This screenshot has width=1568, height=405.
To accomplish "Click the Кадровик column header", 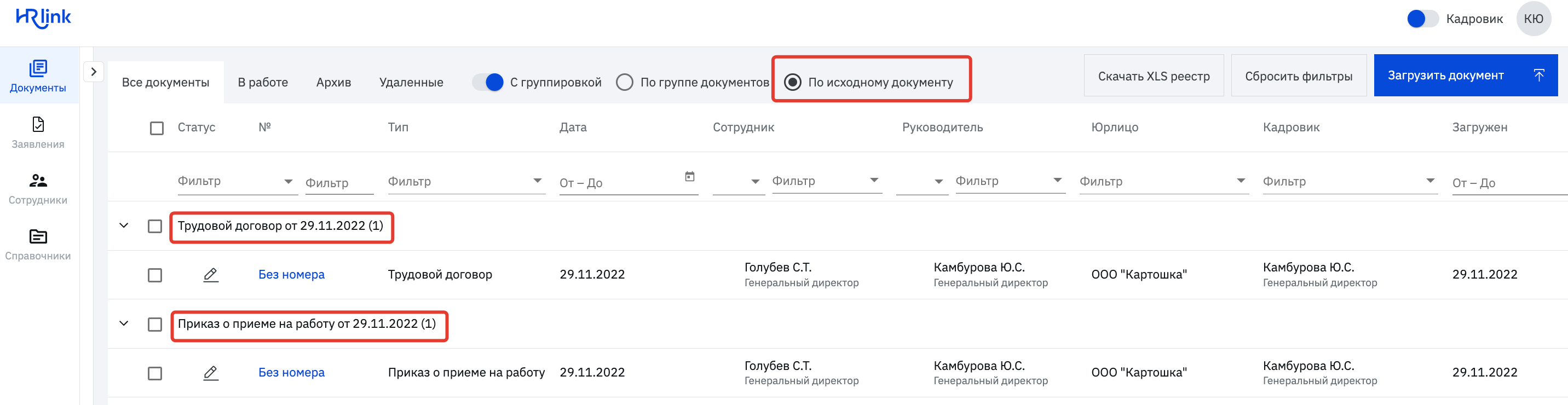I will 1291,127.
